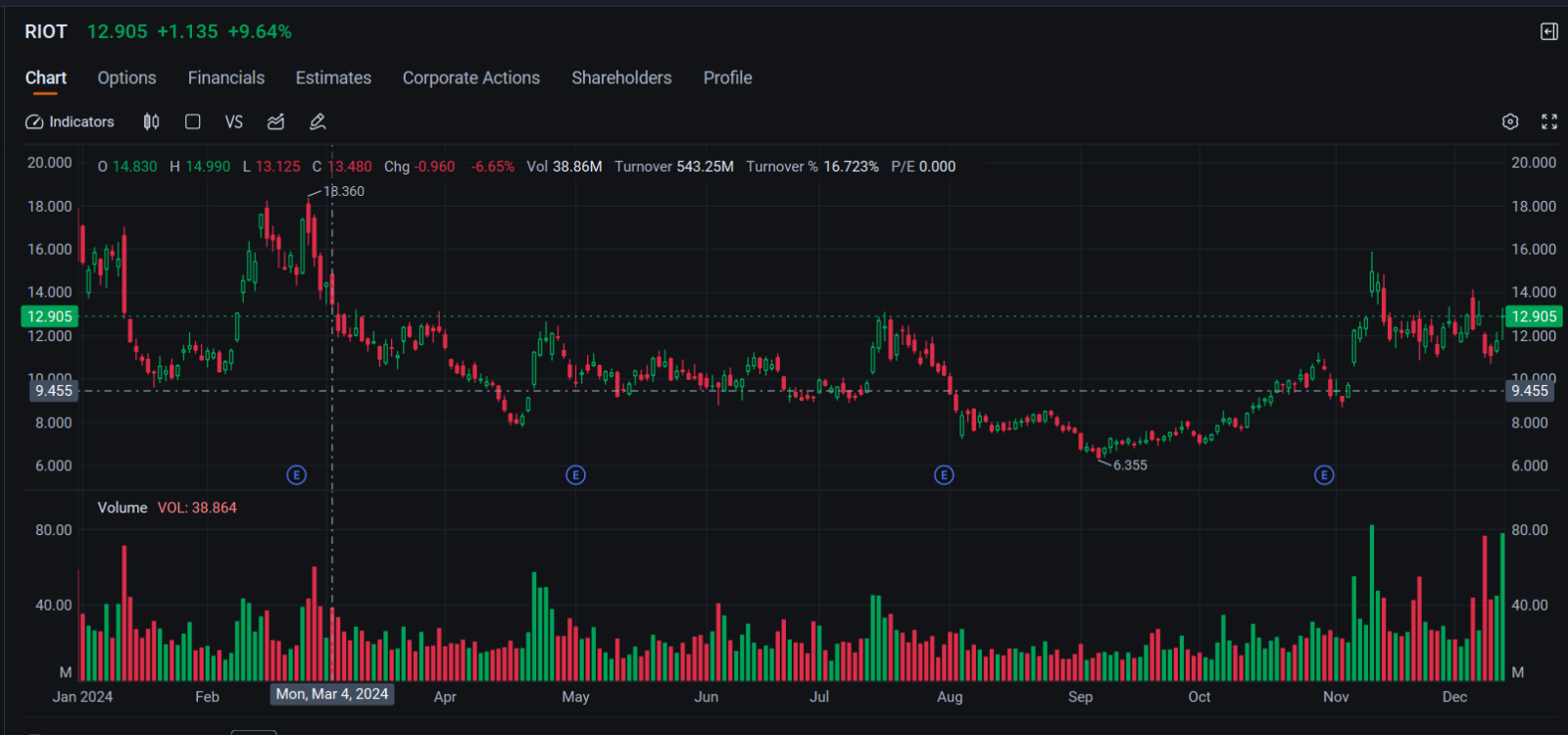Open chart settings gear
This screenshot has height=735, width=1568.
[1510, 122]
